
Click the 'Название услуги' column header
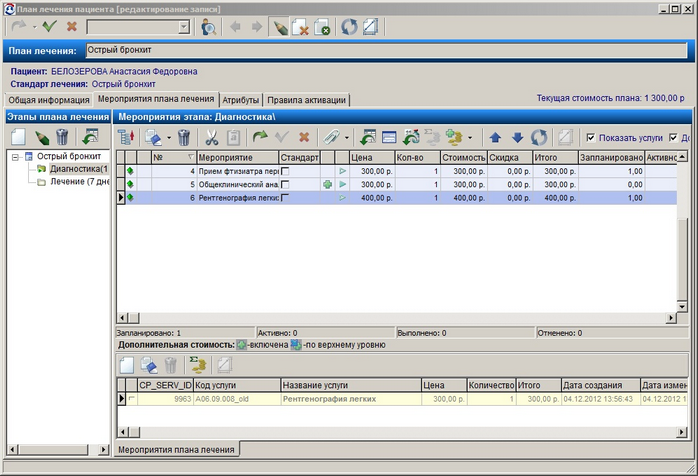pyautogui.click(x=351, y=385)
